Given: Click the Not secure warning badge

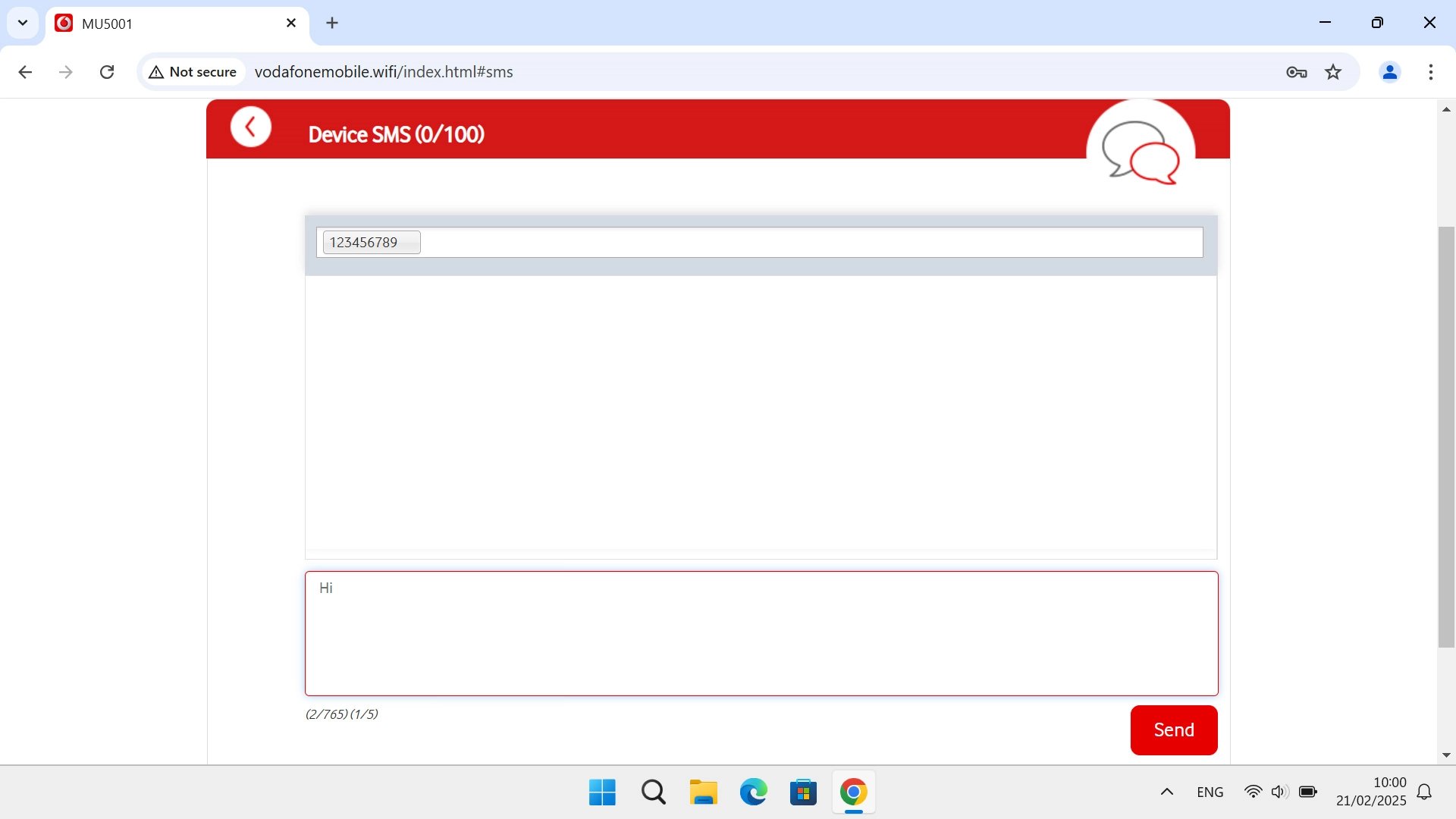Looking at the screenshot, I should coord(192,71).
